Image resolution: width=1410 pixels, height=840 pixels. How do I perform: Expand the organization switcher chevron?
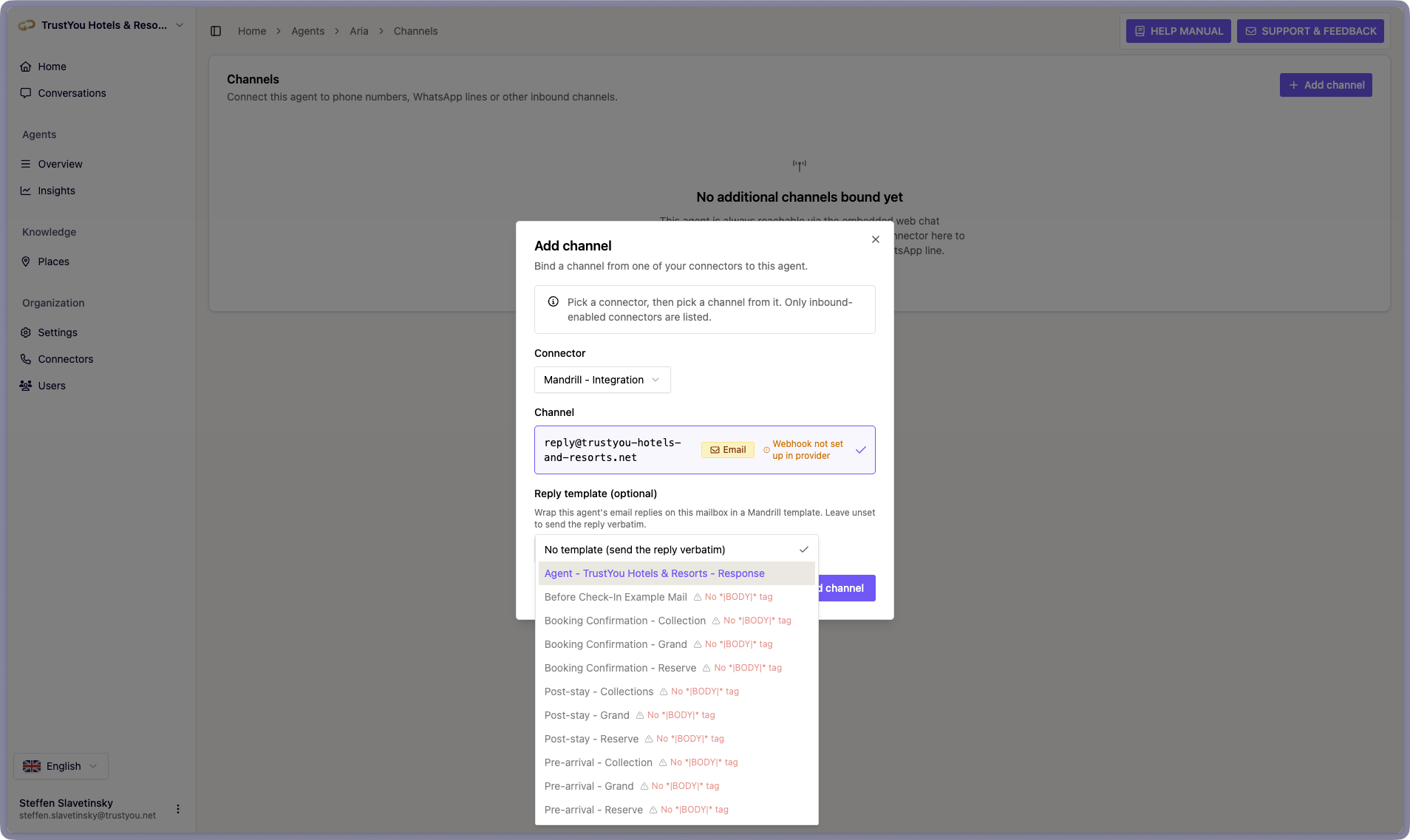(x=180, y=25)
